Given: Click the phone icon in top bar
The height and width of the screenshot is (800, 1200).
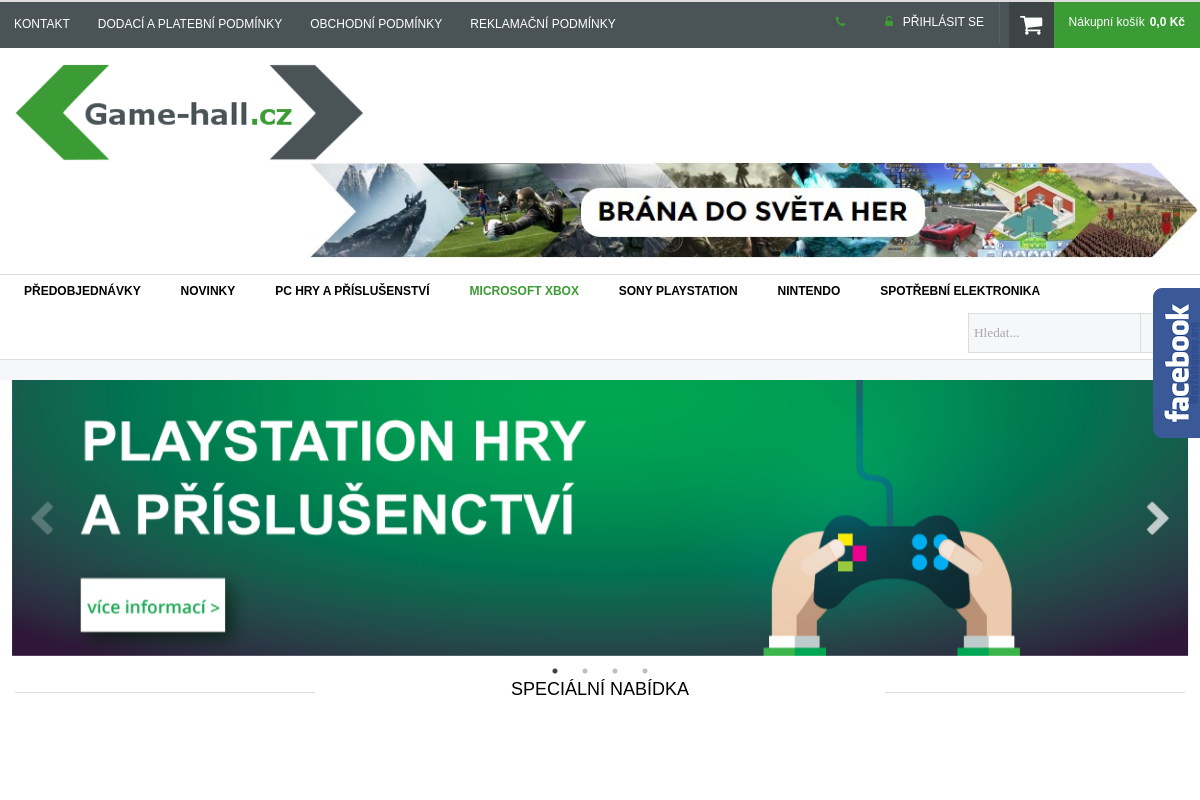Looking at the screenshot, I should tap(840, 22).
